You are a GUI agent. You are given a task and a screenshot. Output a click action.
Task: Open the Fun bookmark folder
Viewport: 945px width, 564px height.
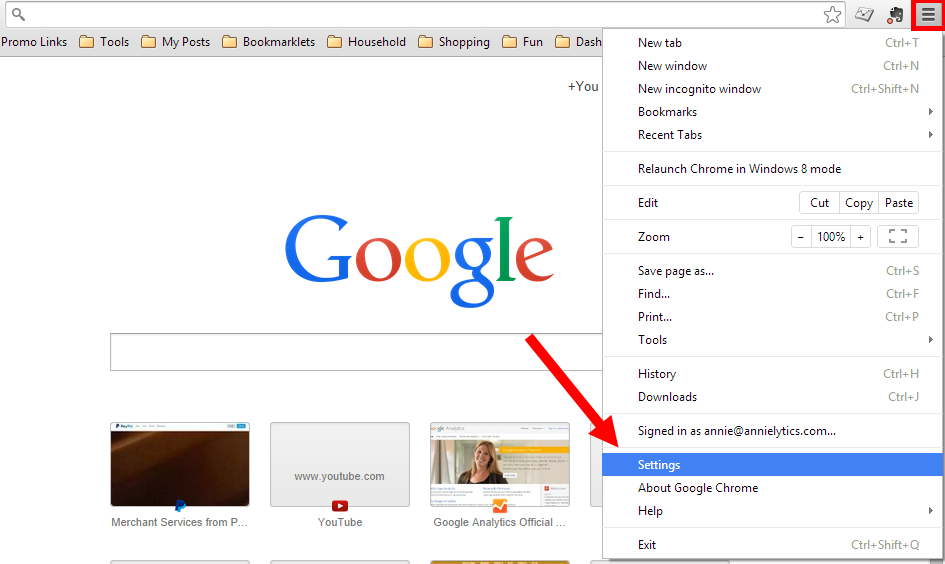pyautogui.click(x=523, y=42)
